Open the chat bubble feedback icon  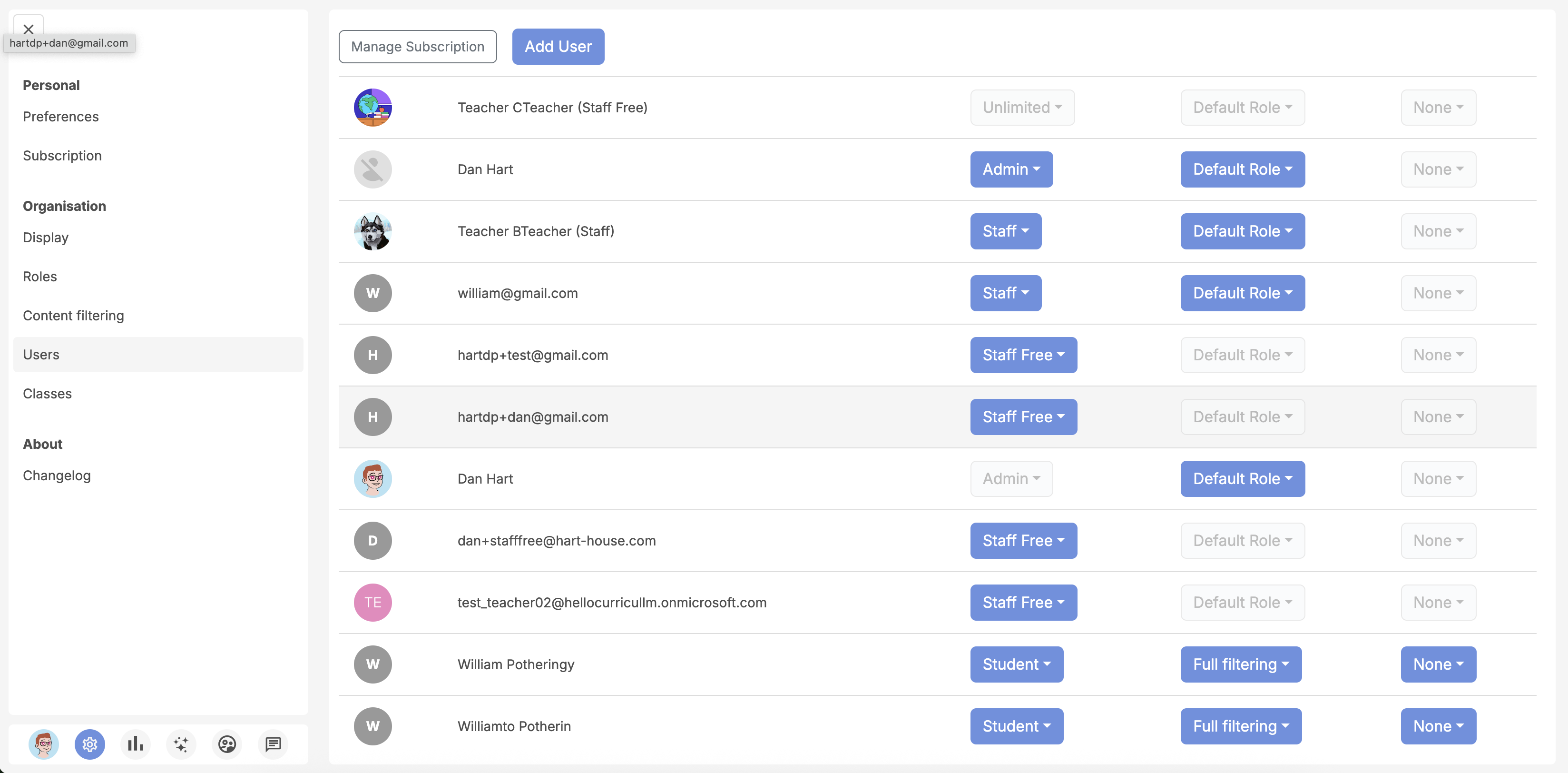point(272,744)
